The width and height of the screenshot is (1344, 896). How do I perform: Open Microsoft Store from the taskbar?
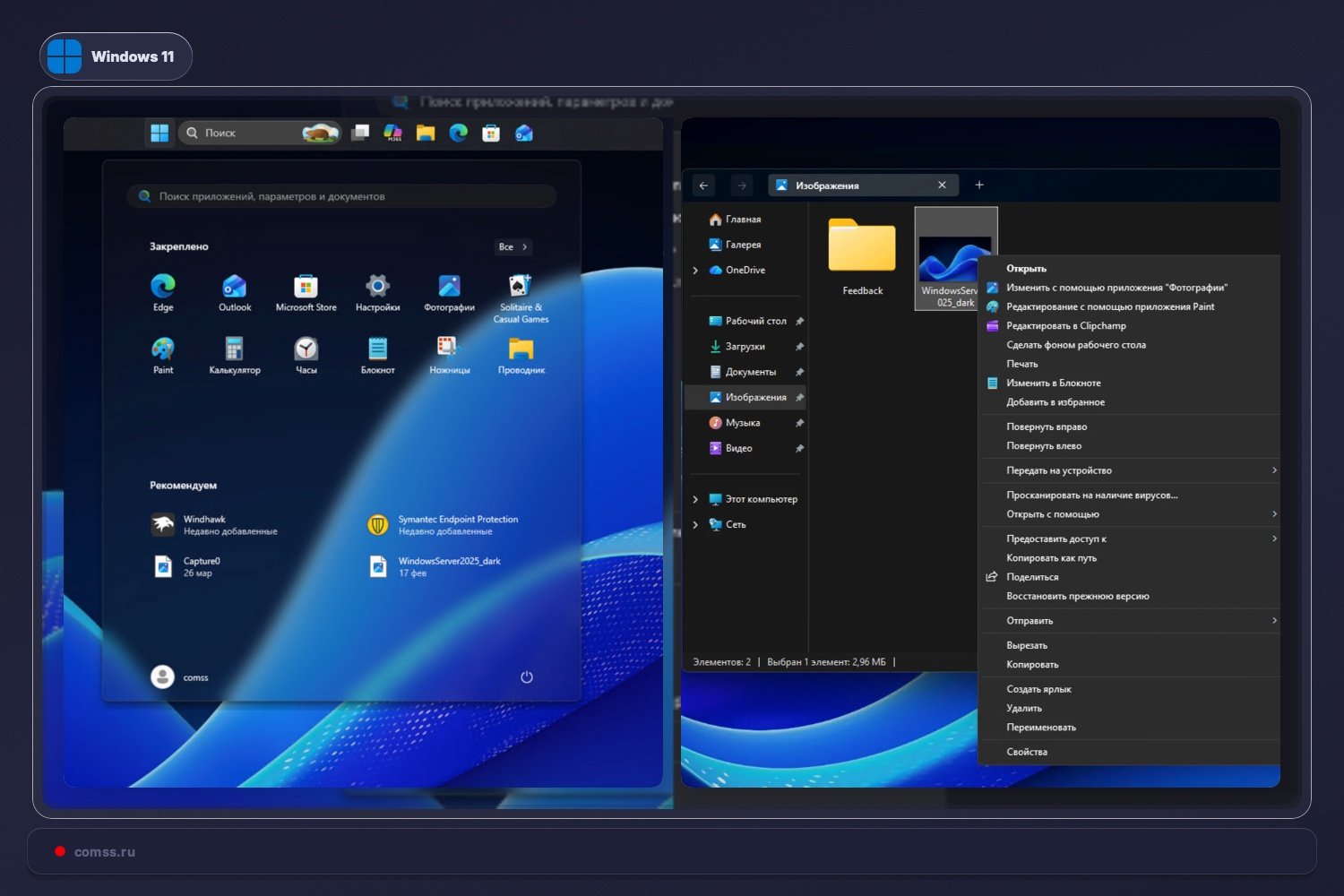point(490,132)
